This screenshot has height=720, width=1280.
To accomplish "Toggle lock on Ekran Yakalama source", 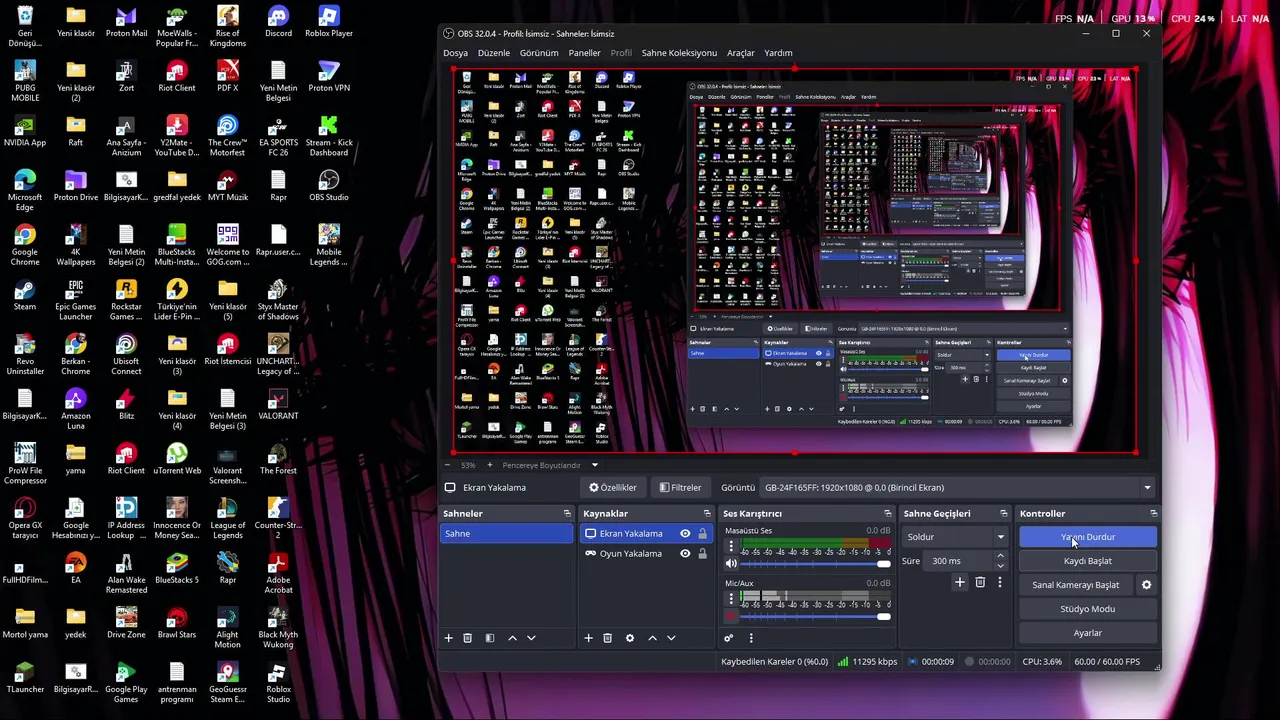I will (702, 534).
